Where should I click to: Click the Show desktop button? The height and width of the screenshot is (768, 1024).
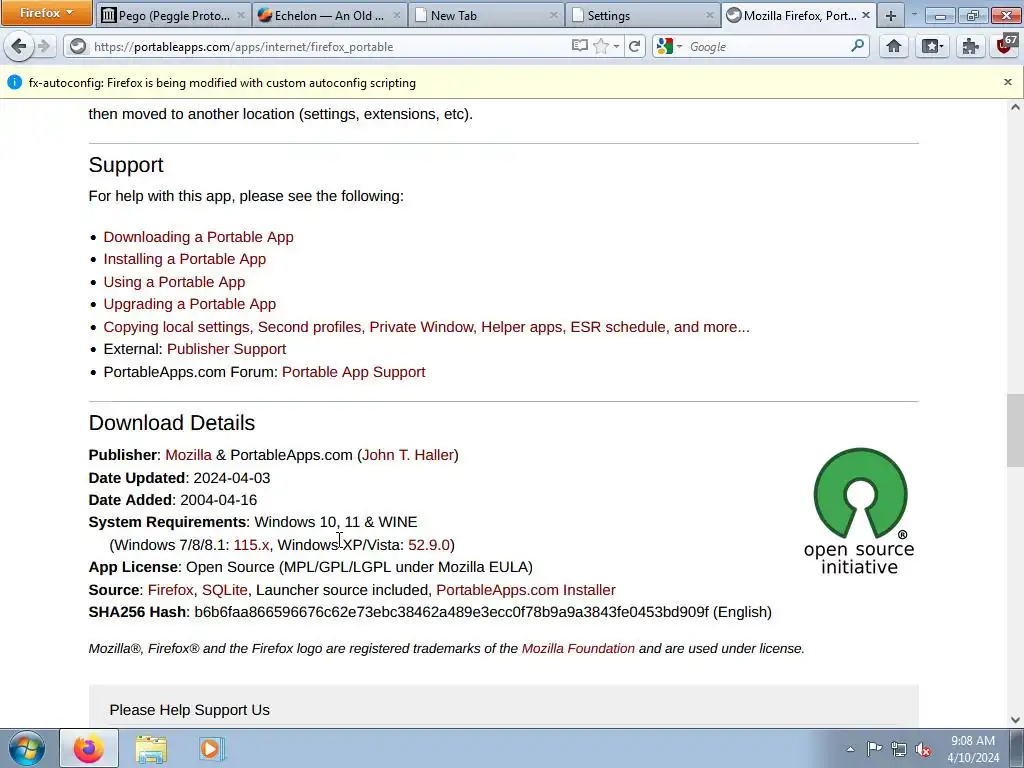tap(1017, 749)
